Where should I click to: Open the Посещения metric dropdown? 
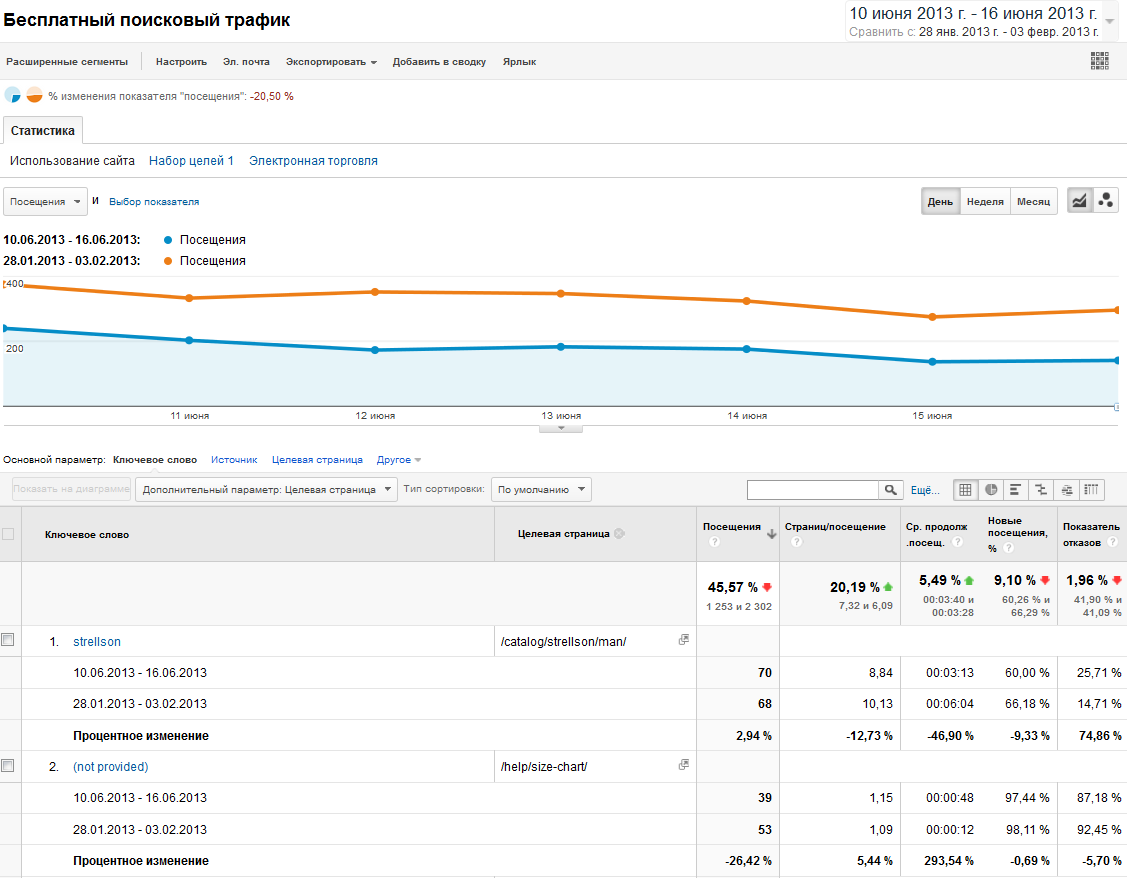click(x=45, y=202)
